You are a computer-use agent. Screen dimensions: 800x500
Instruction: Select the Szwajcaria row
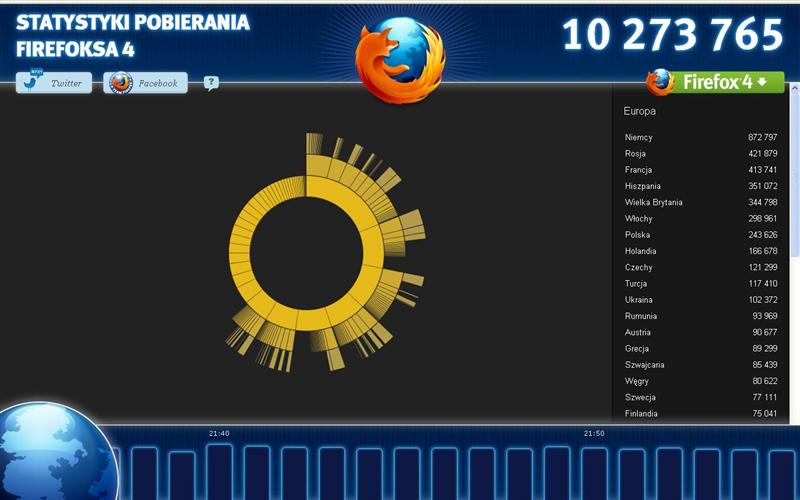pyautogui.click(x=701, y=365)
